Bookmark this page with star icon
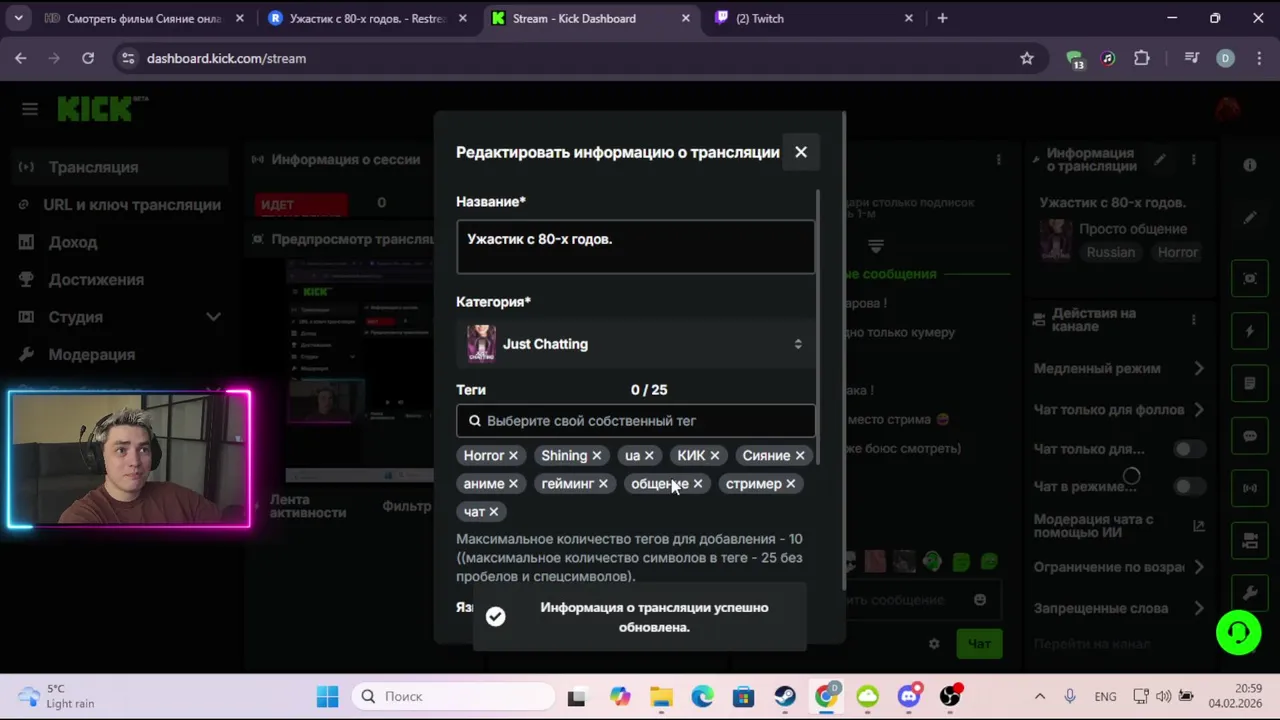1280x720 pixels. coord(1026,58)
